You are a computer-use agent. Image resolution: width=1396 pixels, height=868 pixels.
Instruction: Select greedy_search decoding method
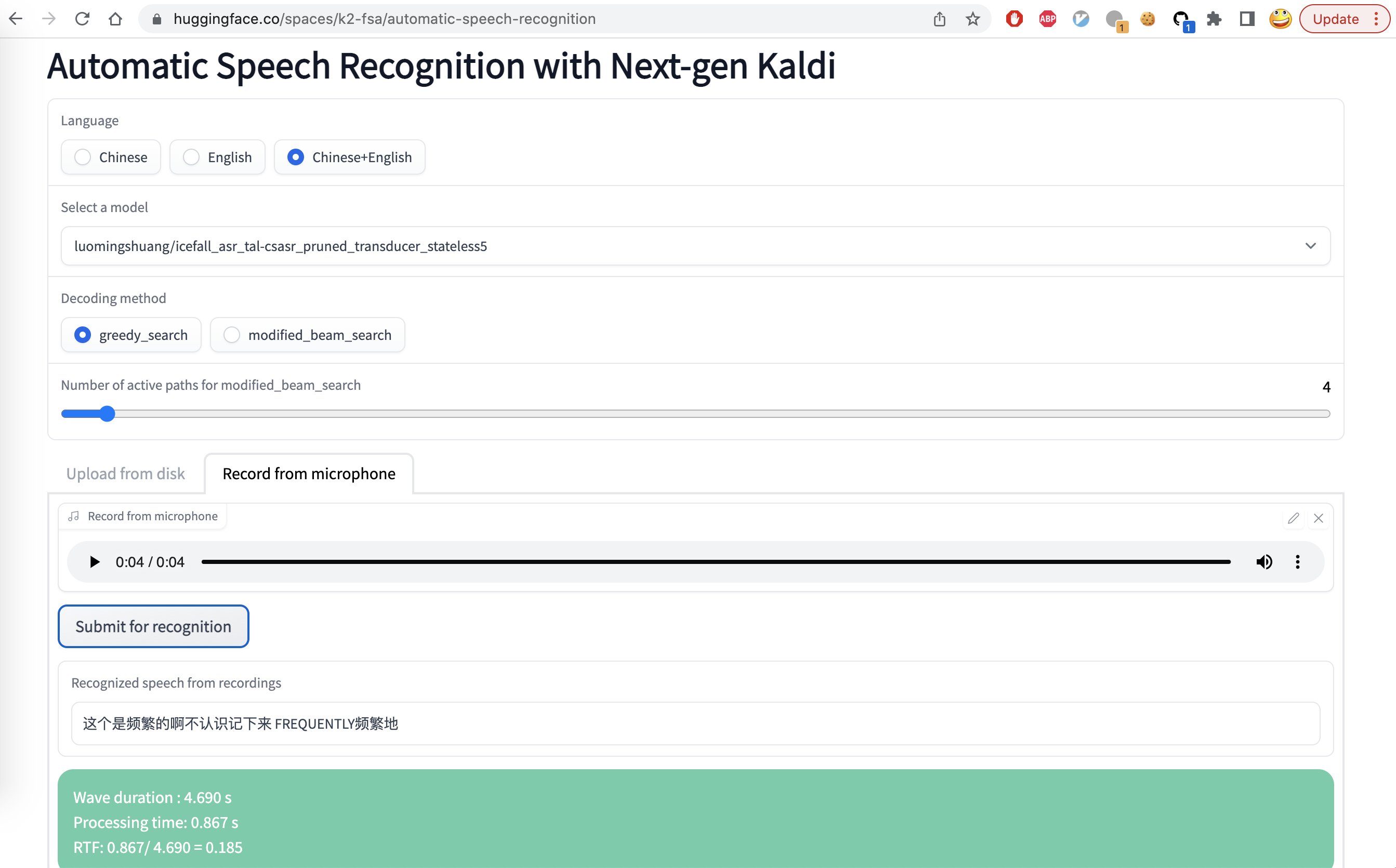(82, 335)
